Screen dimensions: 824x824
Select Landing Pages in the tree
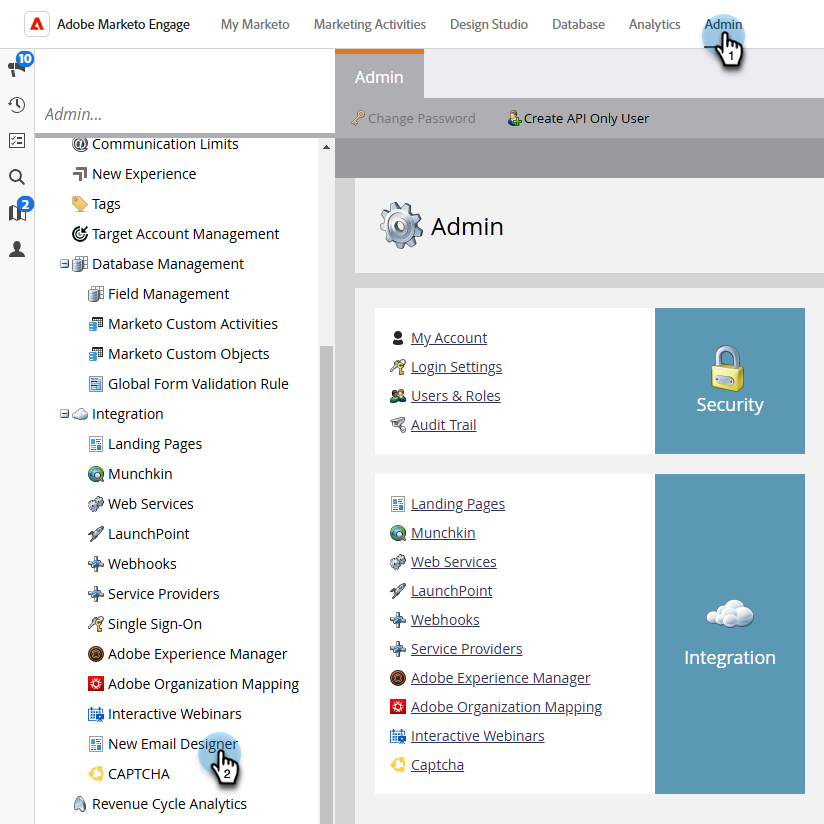coord(155,444)
